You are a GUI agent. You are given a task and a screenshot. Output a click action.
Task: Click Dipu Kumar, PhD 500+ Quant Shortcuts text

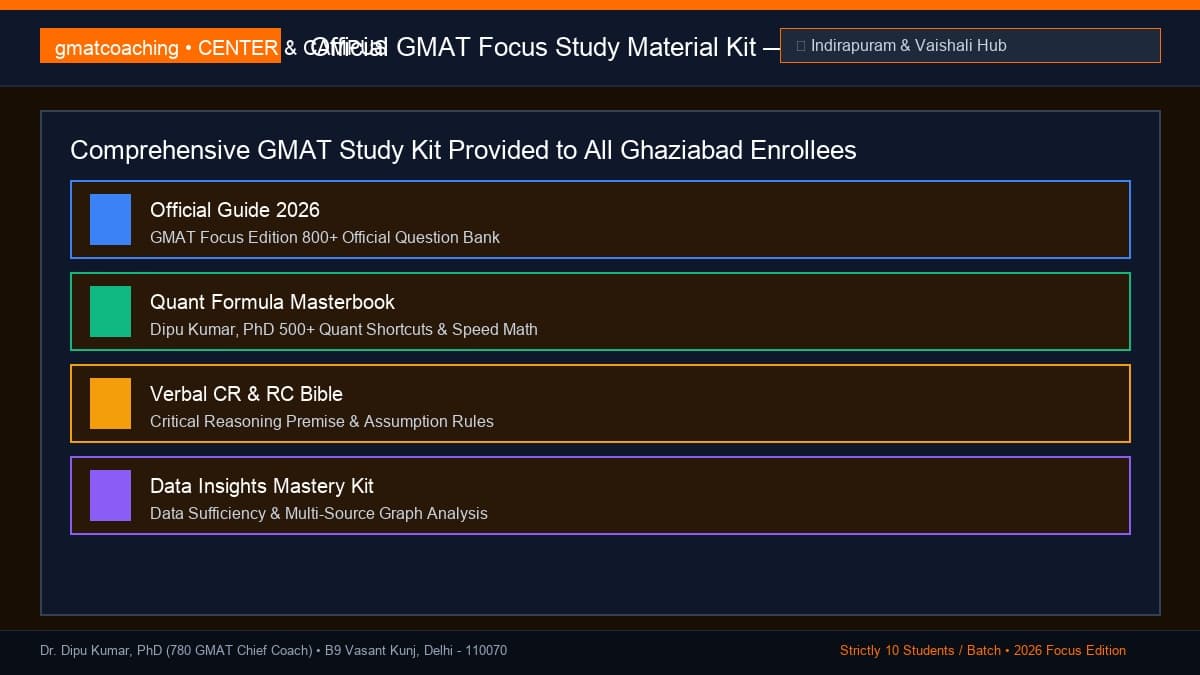point(344,330)
